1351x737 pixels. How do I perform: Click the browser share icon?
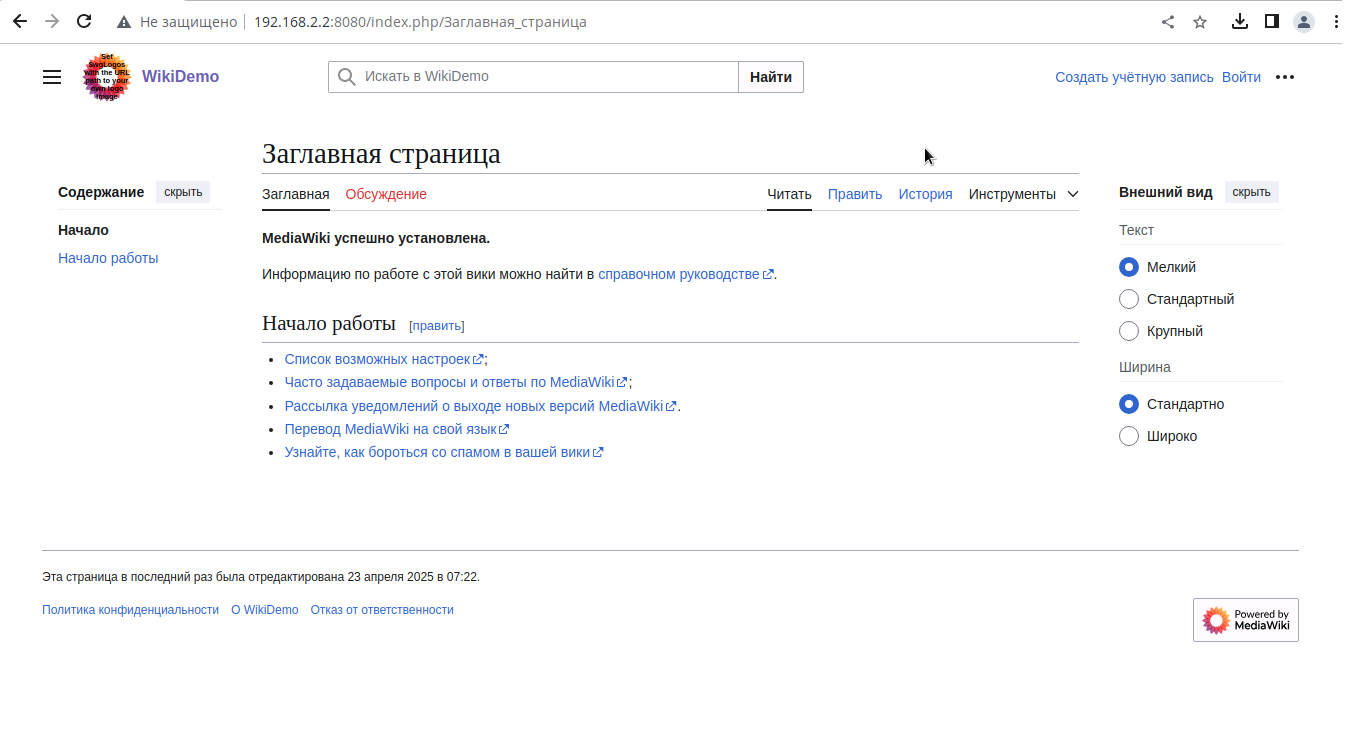1167,22
